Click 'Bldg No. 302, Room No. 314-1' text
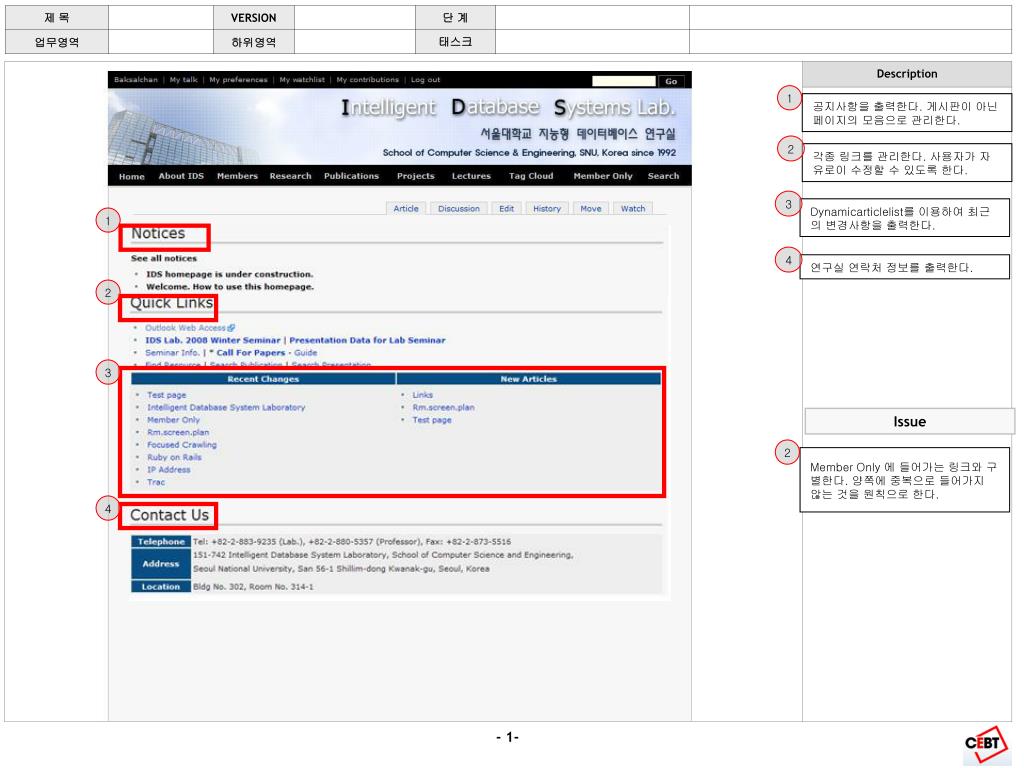The image size is (1024, 768). tap(253, 587)
